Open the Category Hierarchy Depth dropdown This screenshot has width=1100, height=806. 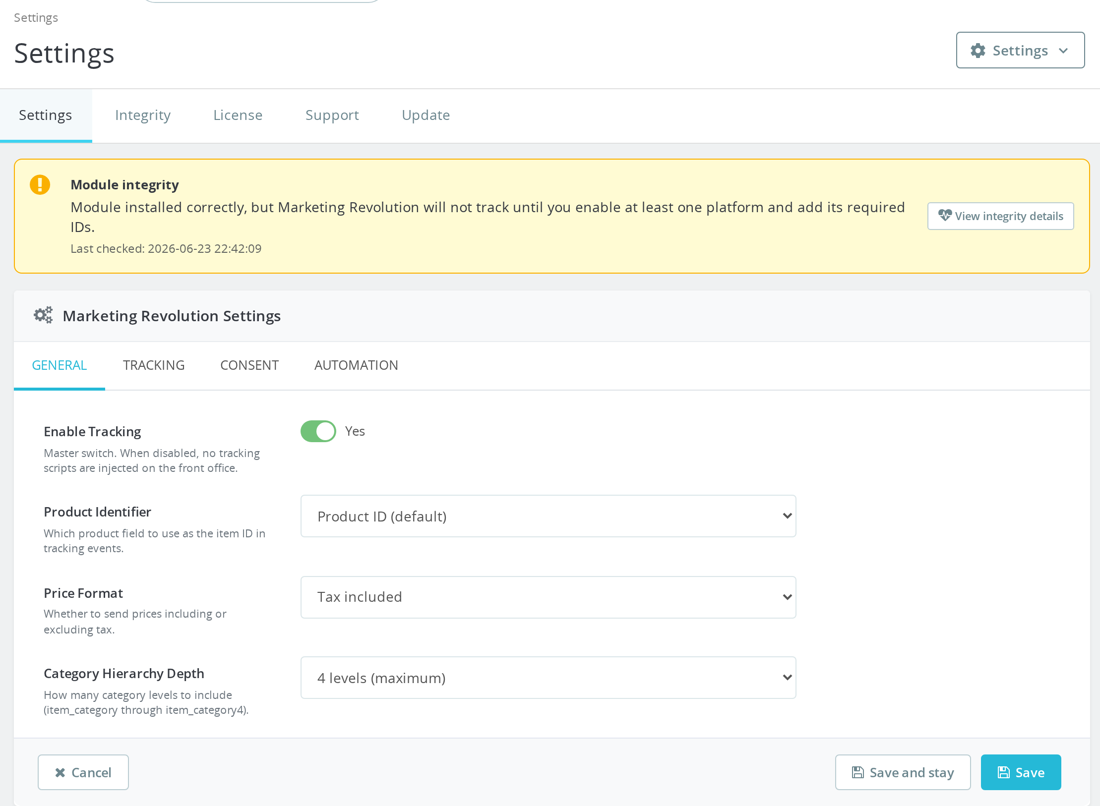pyautogui.click(x=548, y=678)
